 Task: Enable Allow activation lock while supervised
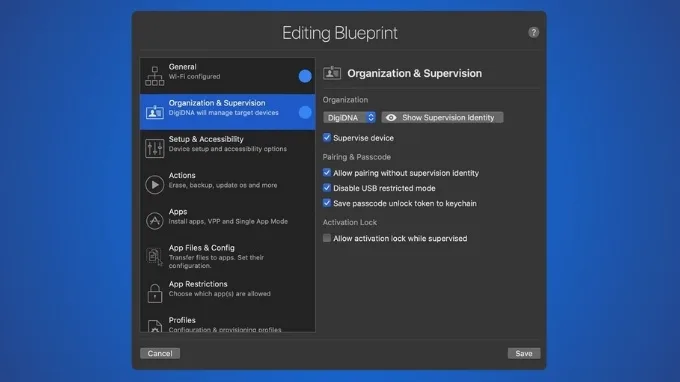click(x=327, y=238)
